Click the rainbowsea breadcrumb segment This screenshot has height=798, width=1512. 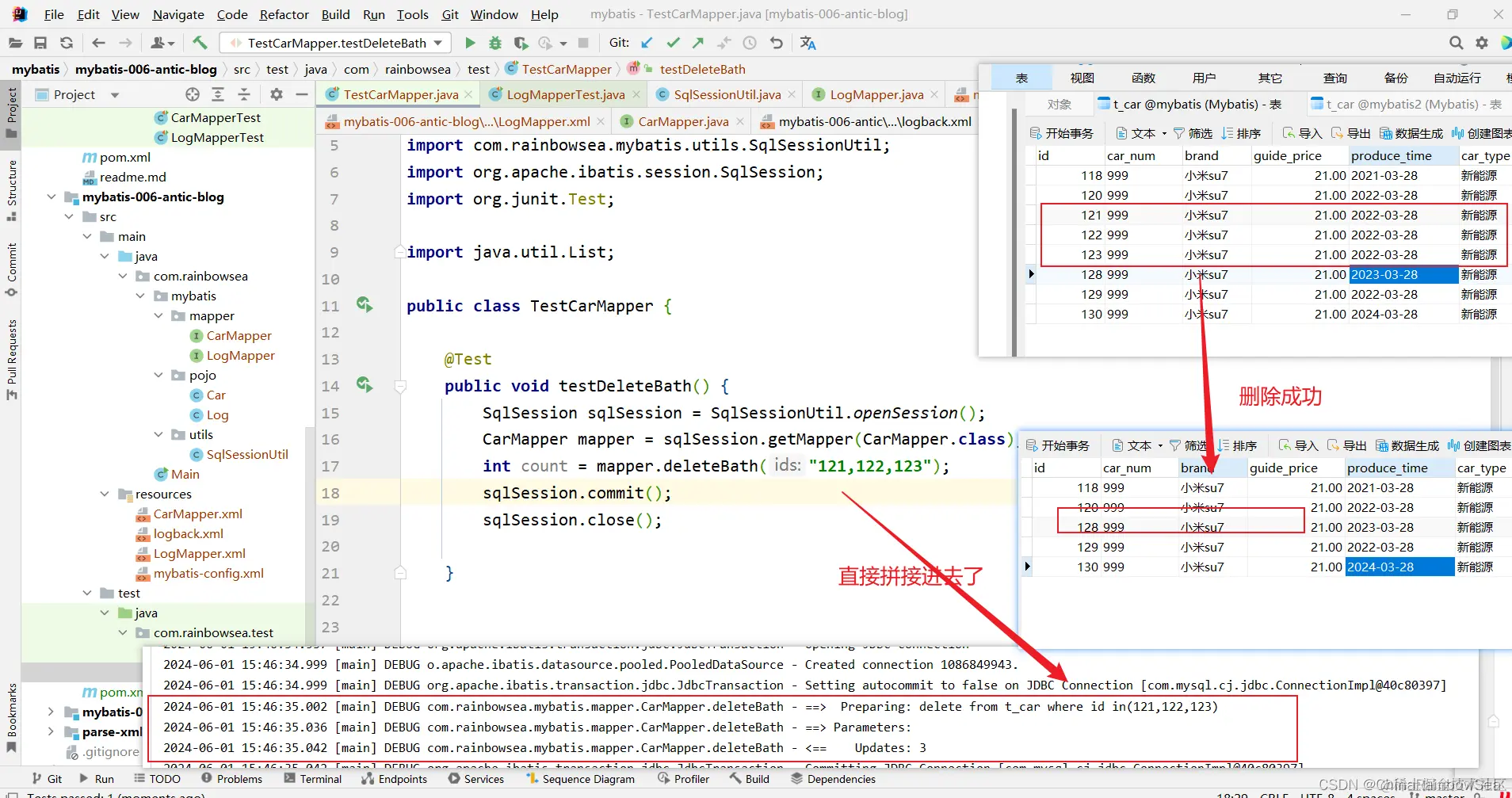(x=418, y=69)
